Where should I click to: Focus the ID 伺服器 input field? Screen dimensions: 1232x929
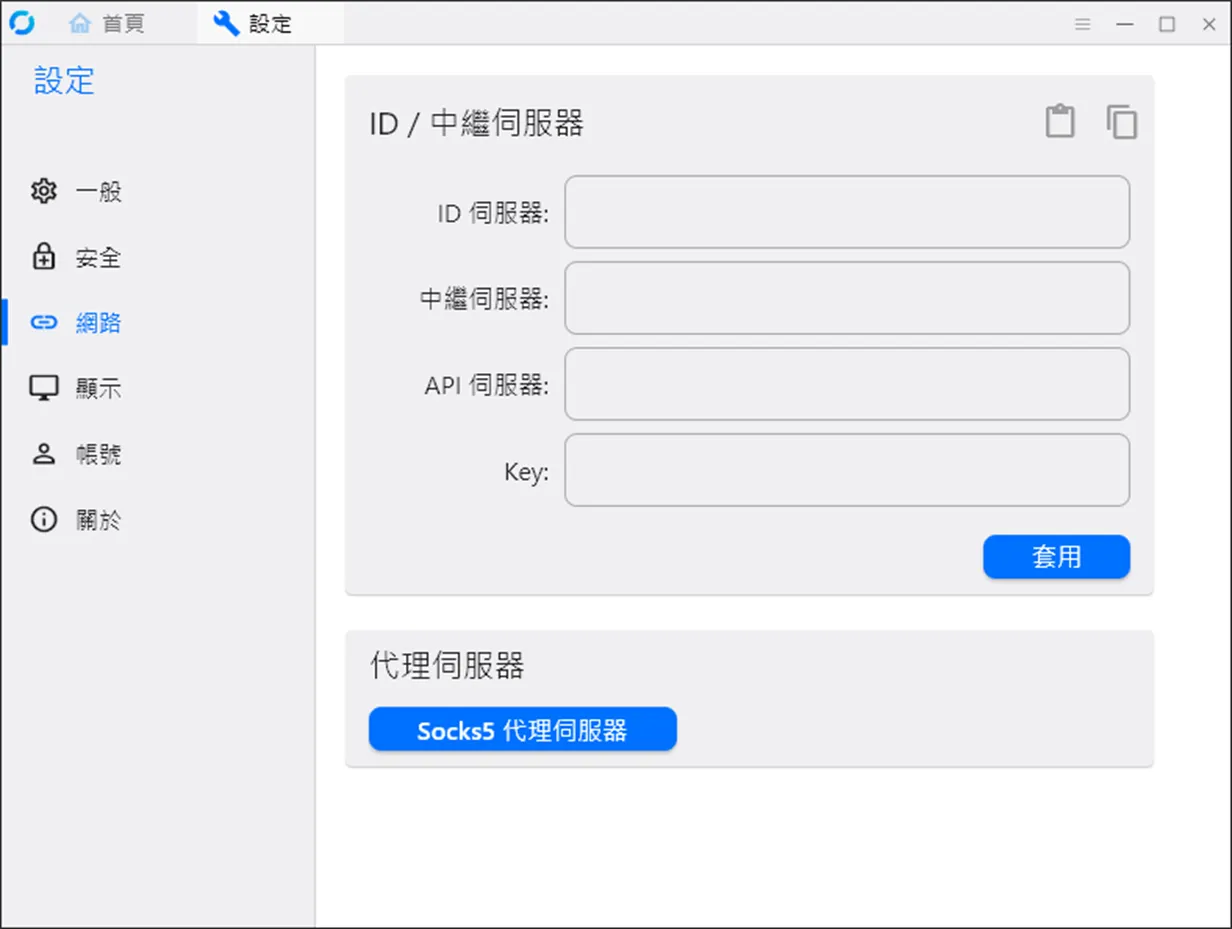[847, 212]
